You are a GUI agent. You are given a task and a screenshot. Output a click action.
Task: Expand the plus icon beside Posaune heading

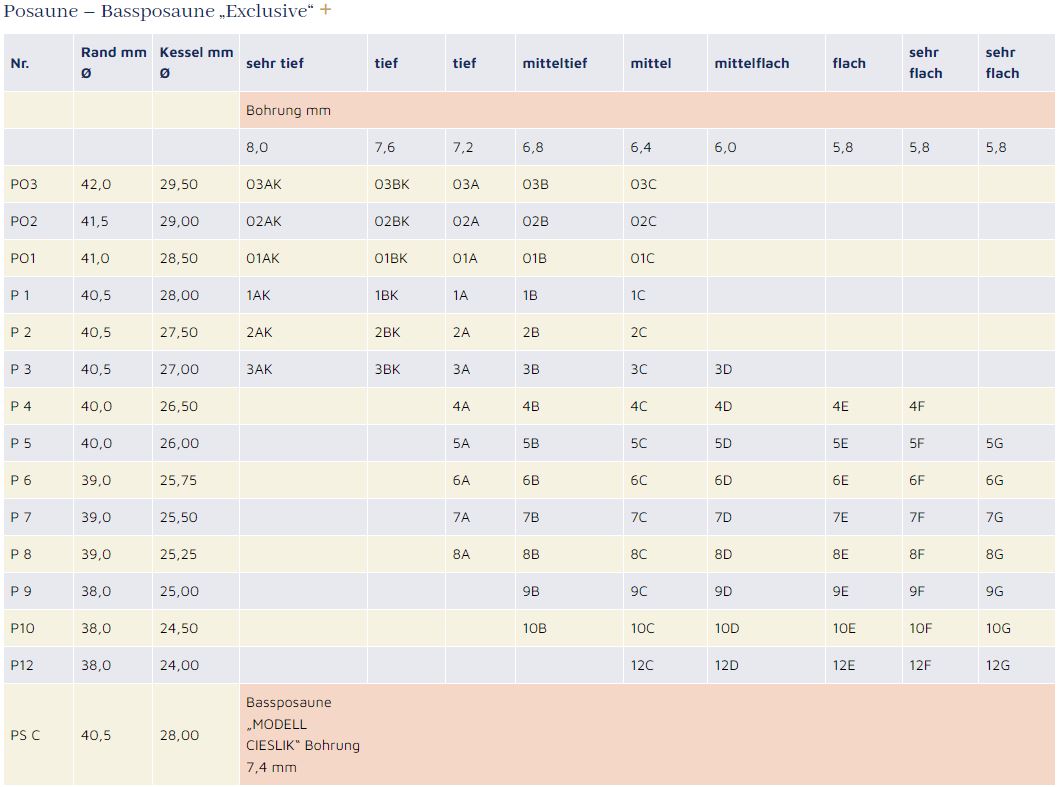click(325, 11)
